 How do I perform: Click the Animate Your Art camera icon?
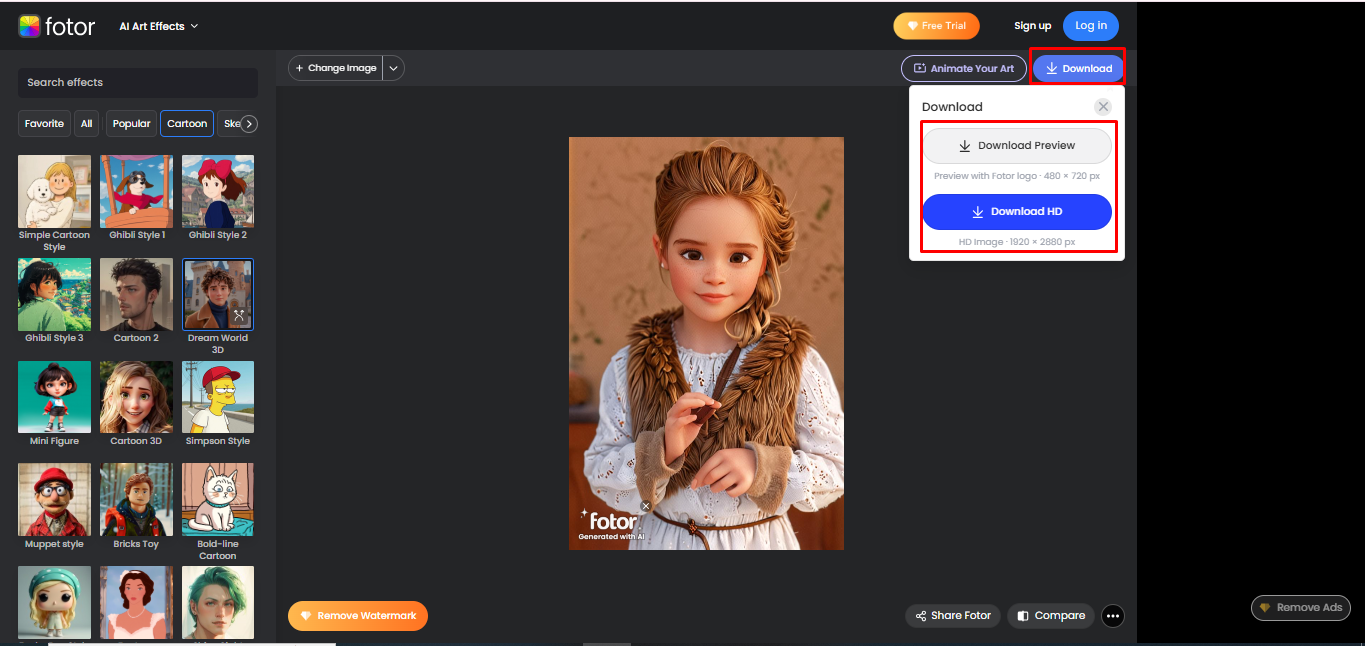click(920, 68)
